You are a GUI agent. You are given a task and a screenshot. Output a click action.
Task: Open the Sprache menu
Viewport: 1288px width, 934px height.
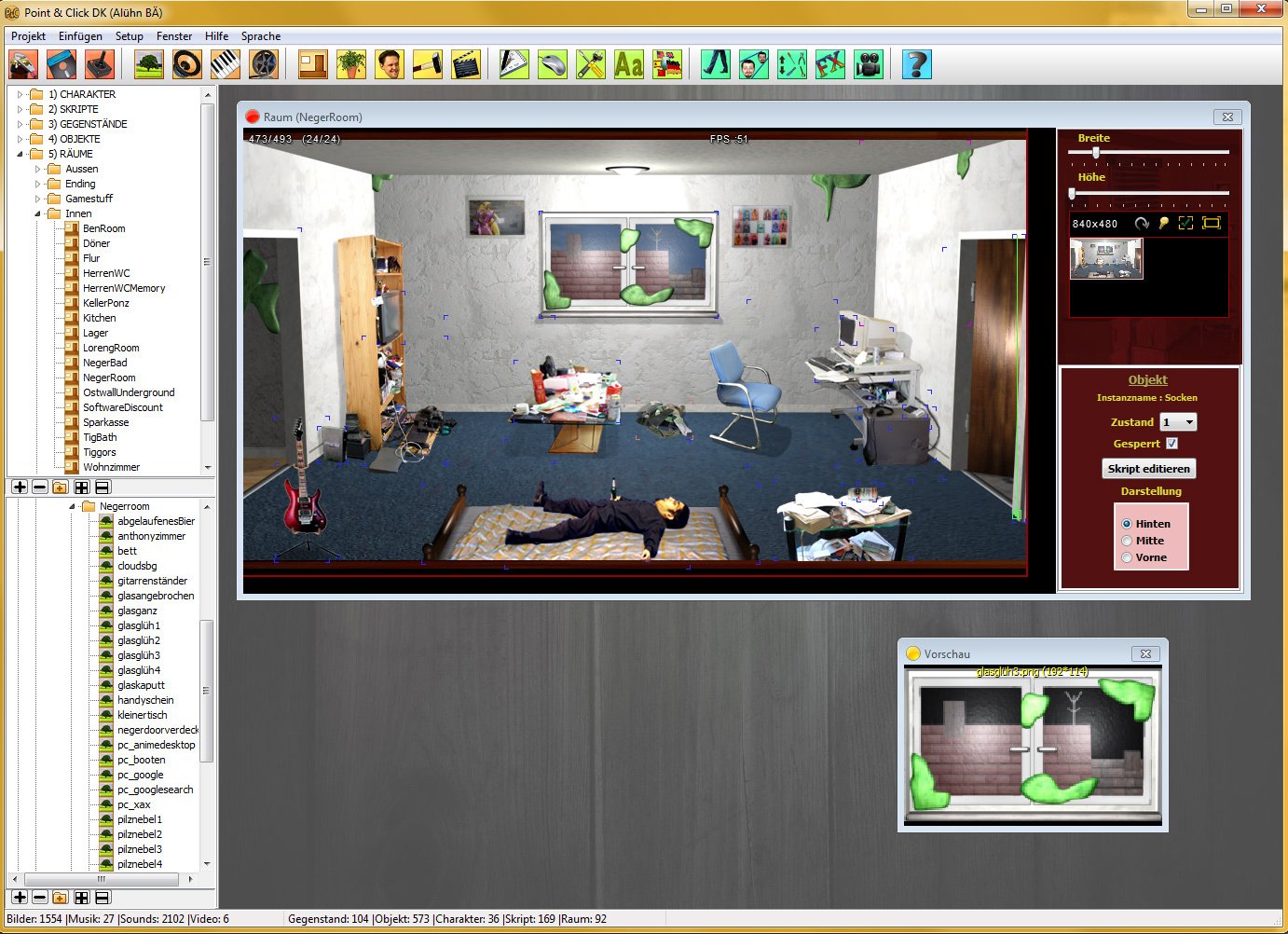(x=260, y=35)
